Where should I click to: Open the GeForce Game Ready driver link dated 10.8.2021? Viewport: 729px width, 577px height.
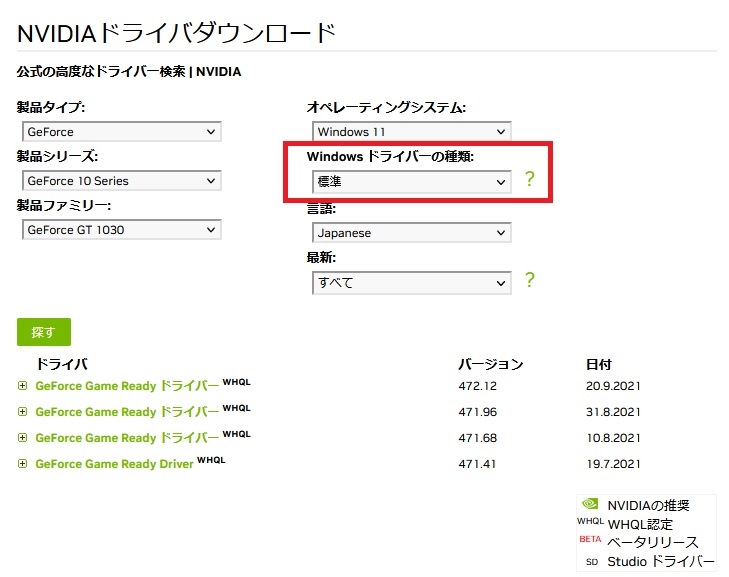[x=126, y=438]
